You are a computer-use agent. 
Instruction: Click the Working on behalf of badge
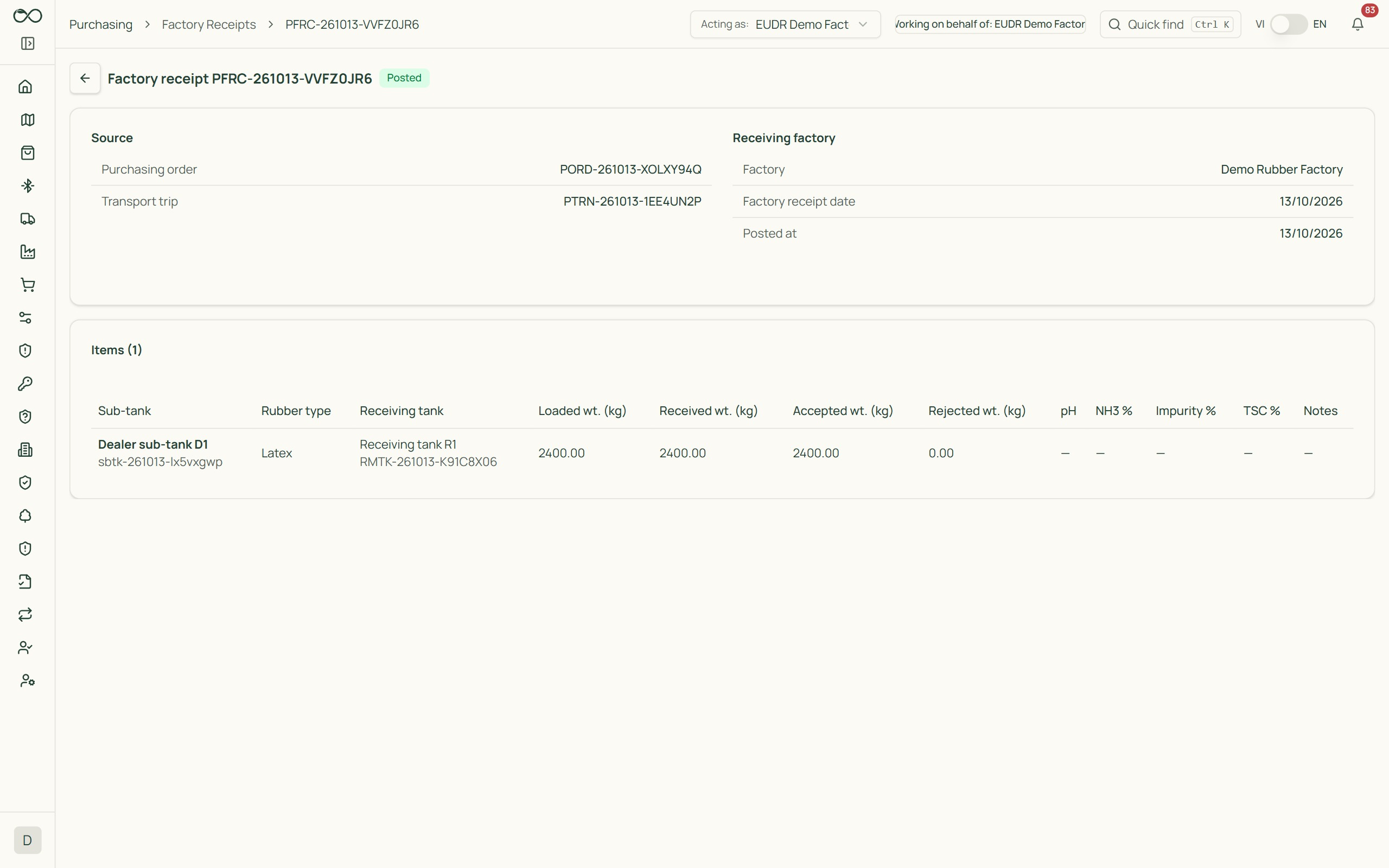pyautogui.click(x=991, y=24)
